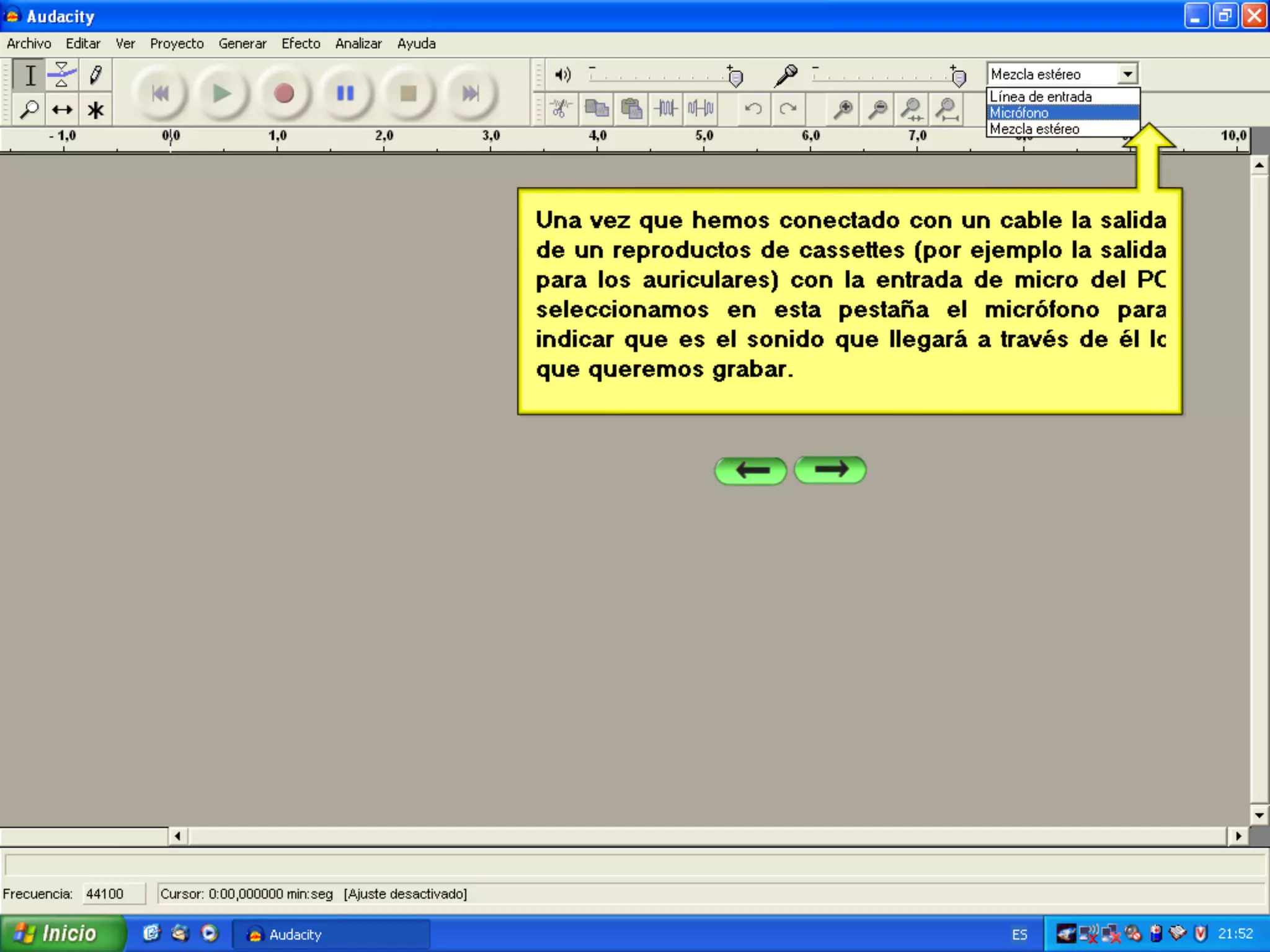Screen dimensions: 1270x952
Task: Enable the Multi-tool asterisk mode
Action: pyautogui.click(x=95, y=110)
